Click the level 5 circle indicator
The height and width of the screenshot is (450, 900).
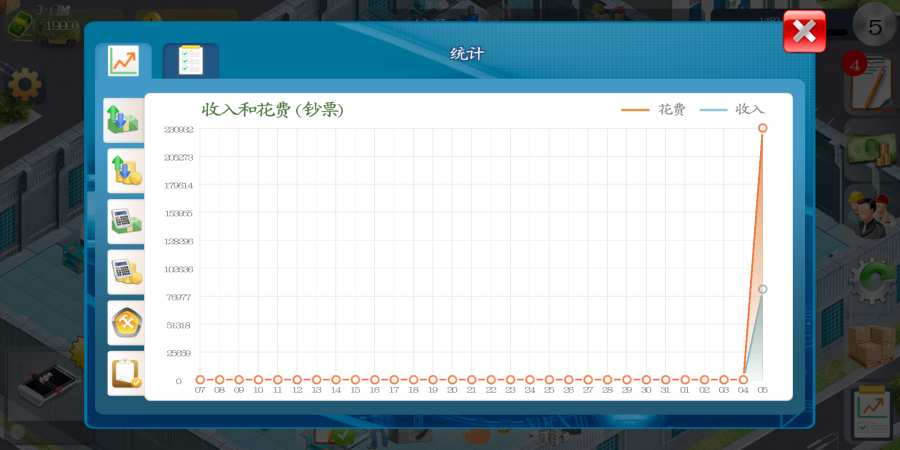pos(874,25)
